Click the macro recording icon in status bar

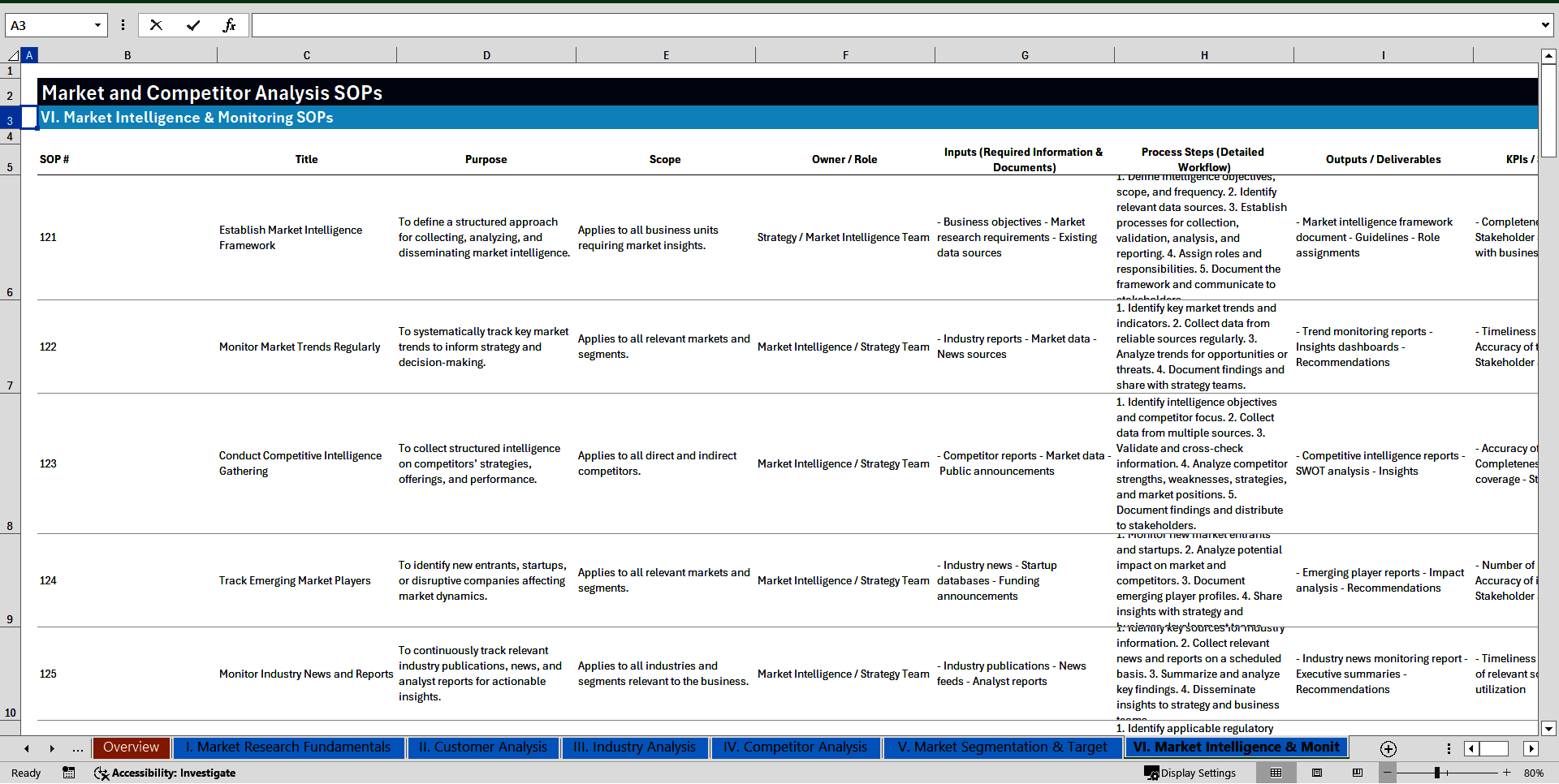pyautogui.click(x=69, y=773)
